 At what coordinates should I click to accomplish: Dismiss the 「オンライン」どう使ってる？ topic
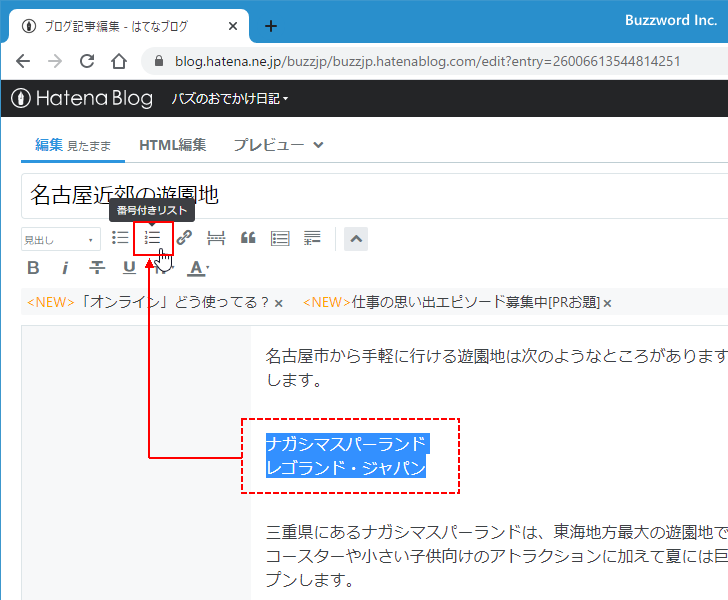coord(279,303)
